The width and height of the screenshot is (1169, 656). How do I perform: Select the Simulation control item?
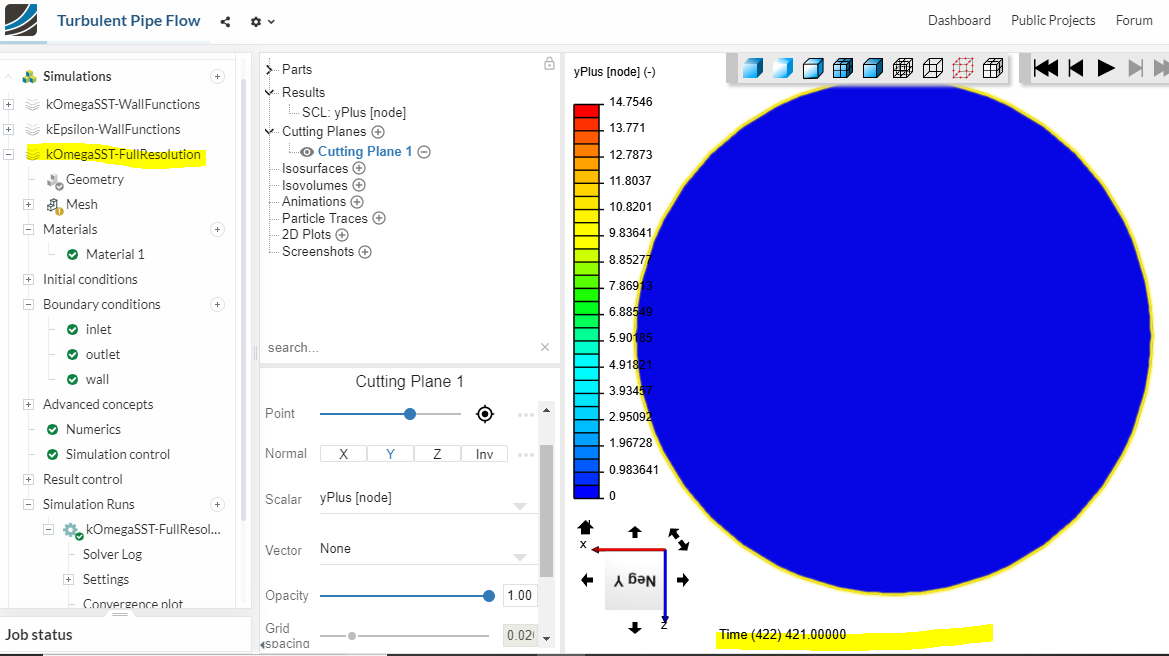click(x=117, y=454)
